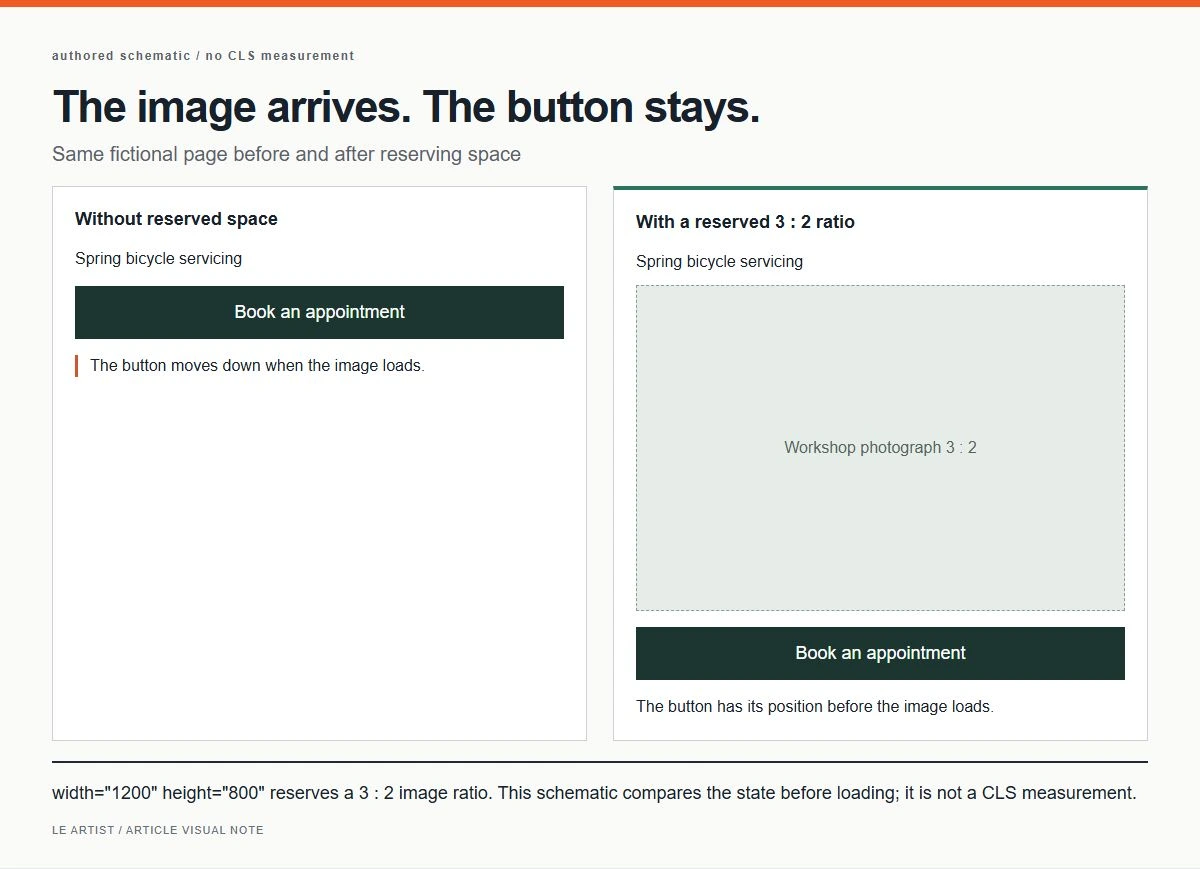Screen dimensions: 1200x869
Task: Click the 'With a reserved 3 : 2 ratio' title
Action: pos(745,222)
